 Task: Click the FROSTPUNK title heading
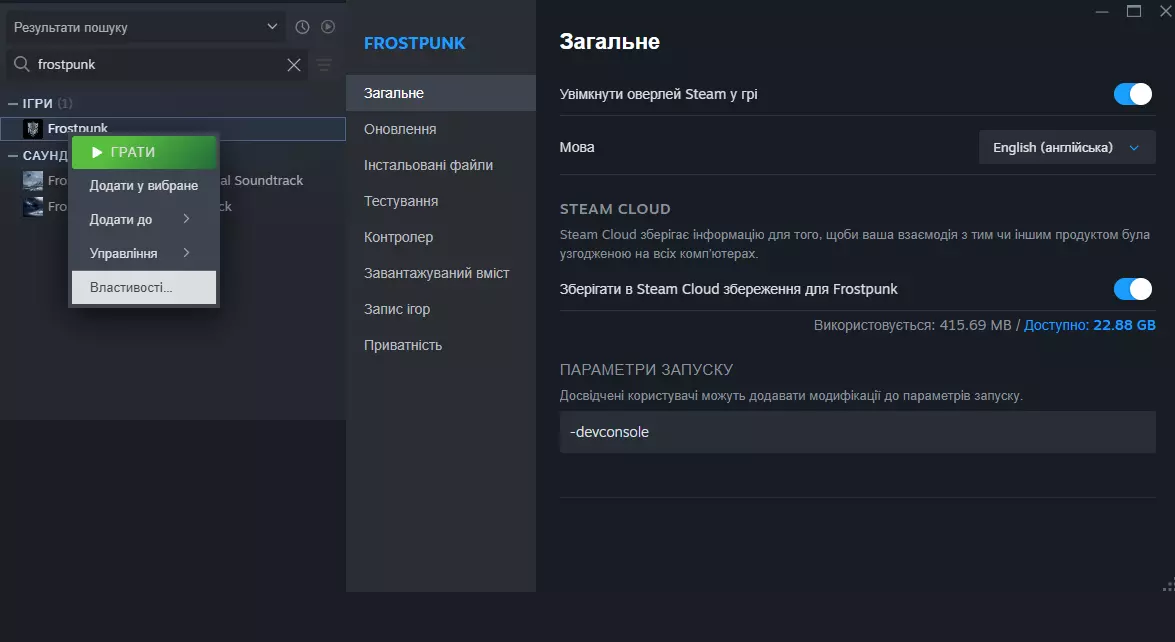point(414,43)
